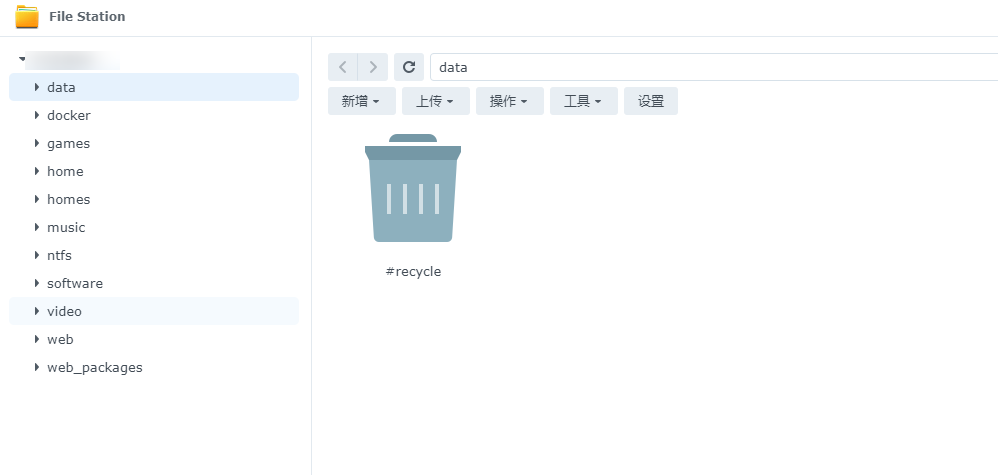Expand the web_packages folder arrow
This screenshot has height=475, width=998.
coord(37,367)
